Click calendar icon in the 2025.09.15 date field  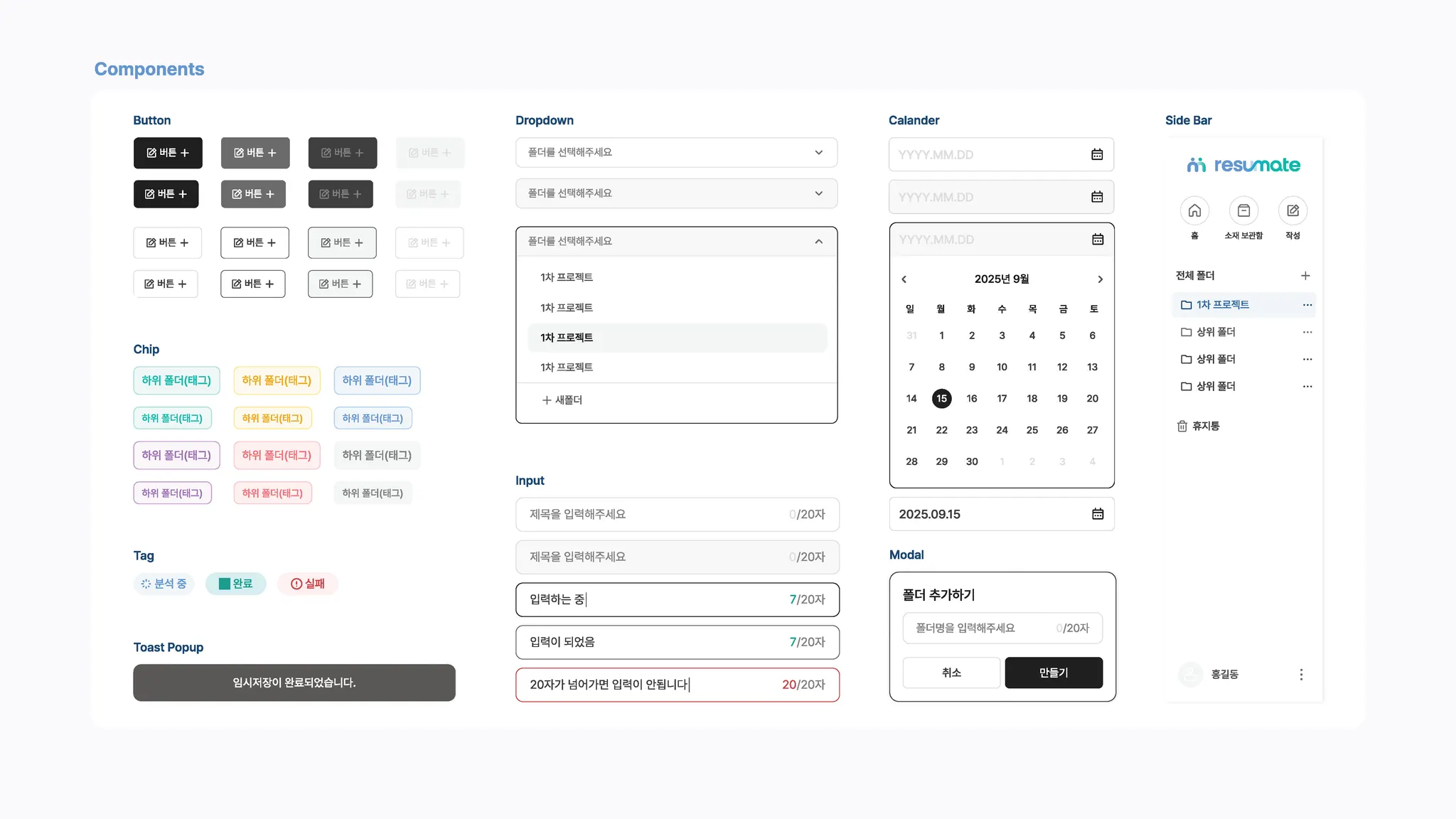pos(1098,514)
